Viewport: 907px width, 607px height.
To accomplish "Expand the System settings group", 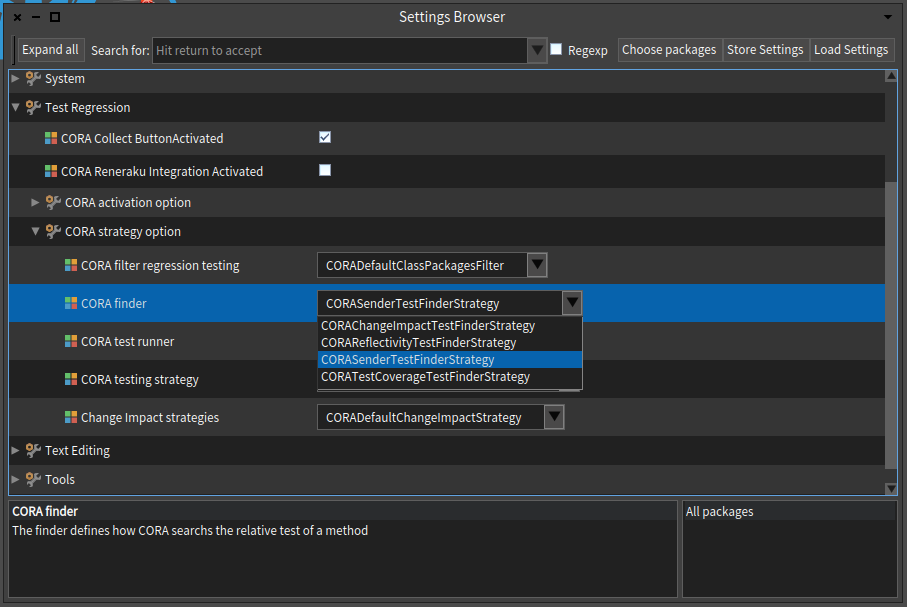I will [16, 78].
